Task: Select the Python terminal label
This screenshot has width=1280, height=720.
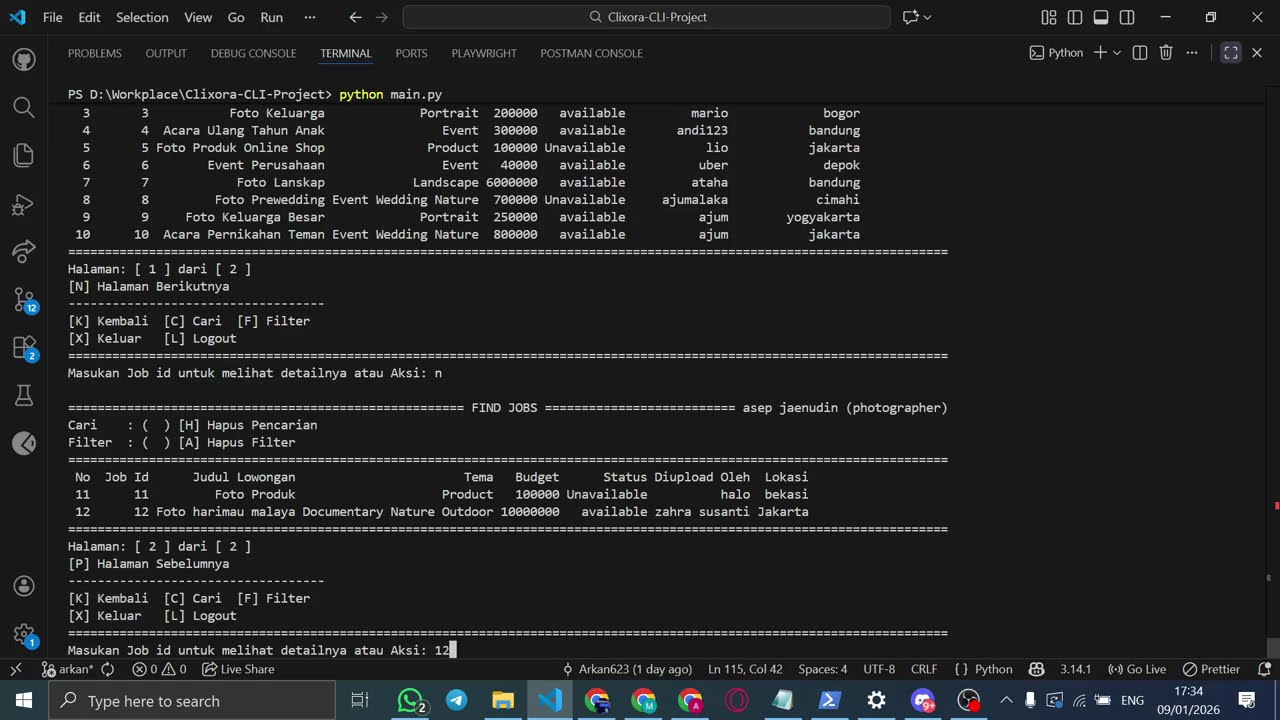Action: click(x=1056, y=53)
